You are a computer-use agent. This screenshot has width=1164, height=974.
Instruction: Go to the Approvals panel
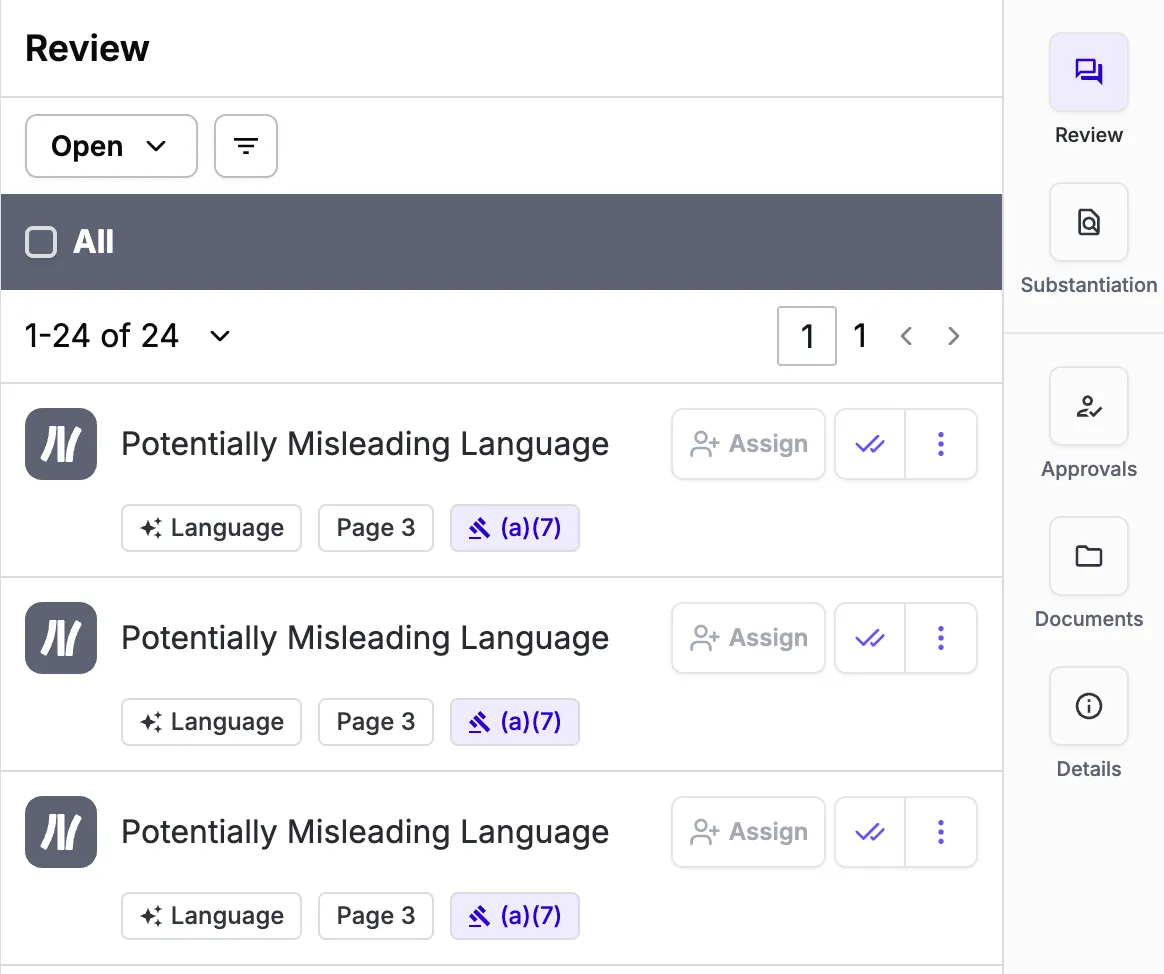(1088, 406)
